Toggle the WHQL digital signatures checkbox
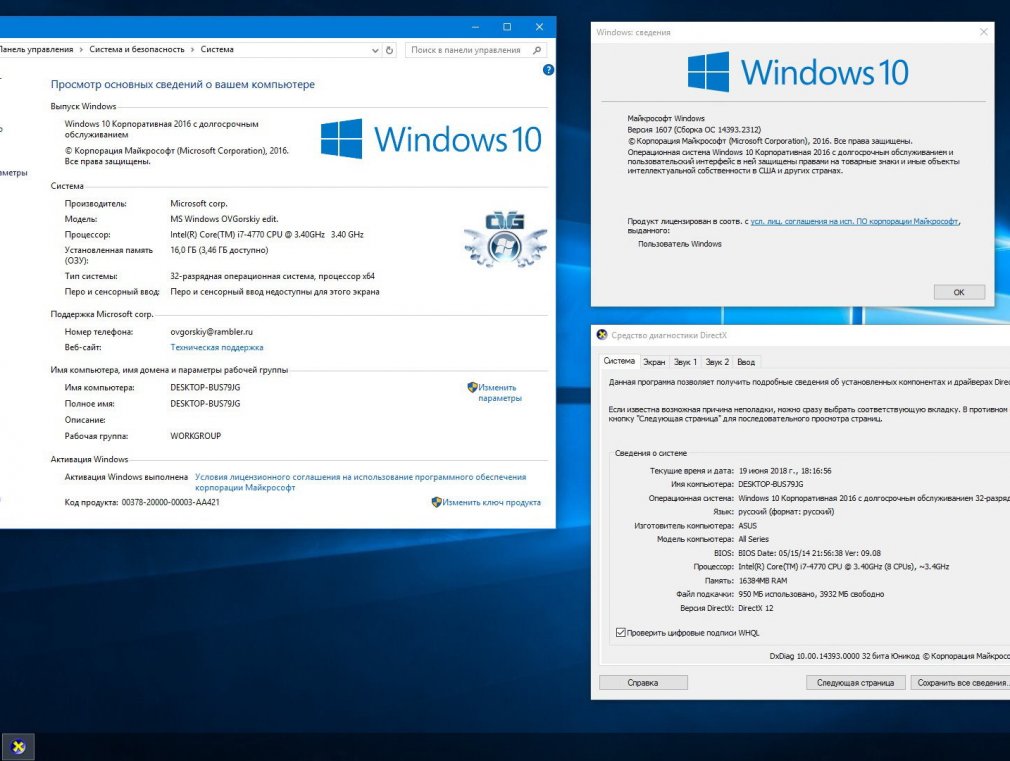 [620, 633]
